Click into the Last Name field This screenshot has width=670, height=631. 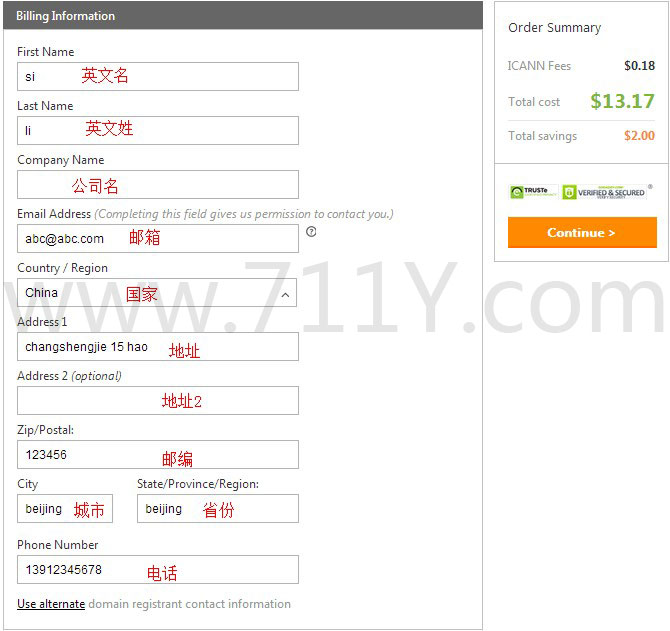[157, 131]
